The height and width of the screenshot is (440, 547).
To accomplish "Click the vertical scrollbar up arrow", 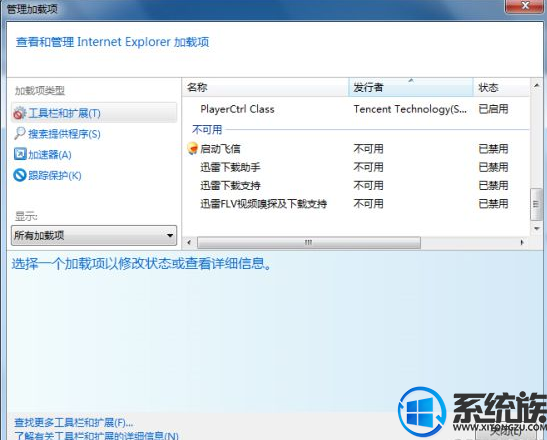I will (537, 85).
